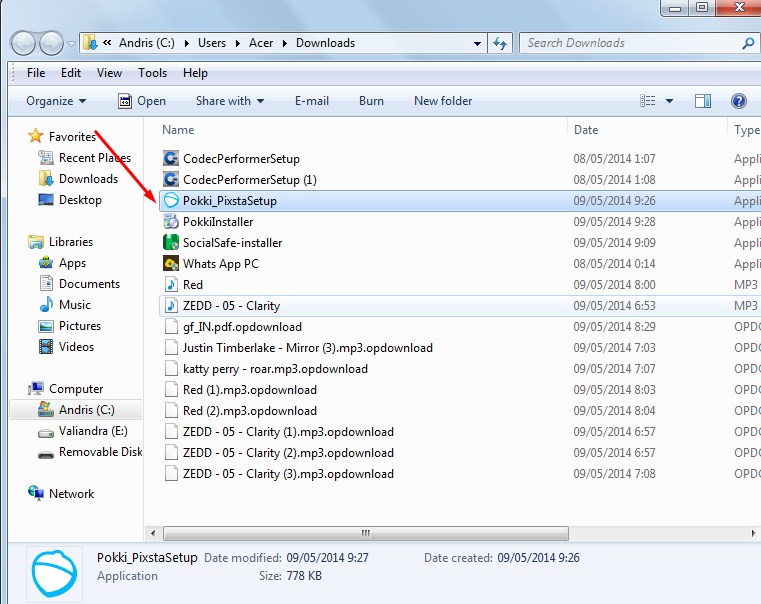Open the Help menu
The width and height of the screenshot is (761, 604).
coord(195,73)
